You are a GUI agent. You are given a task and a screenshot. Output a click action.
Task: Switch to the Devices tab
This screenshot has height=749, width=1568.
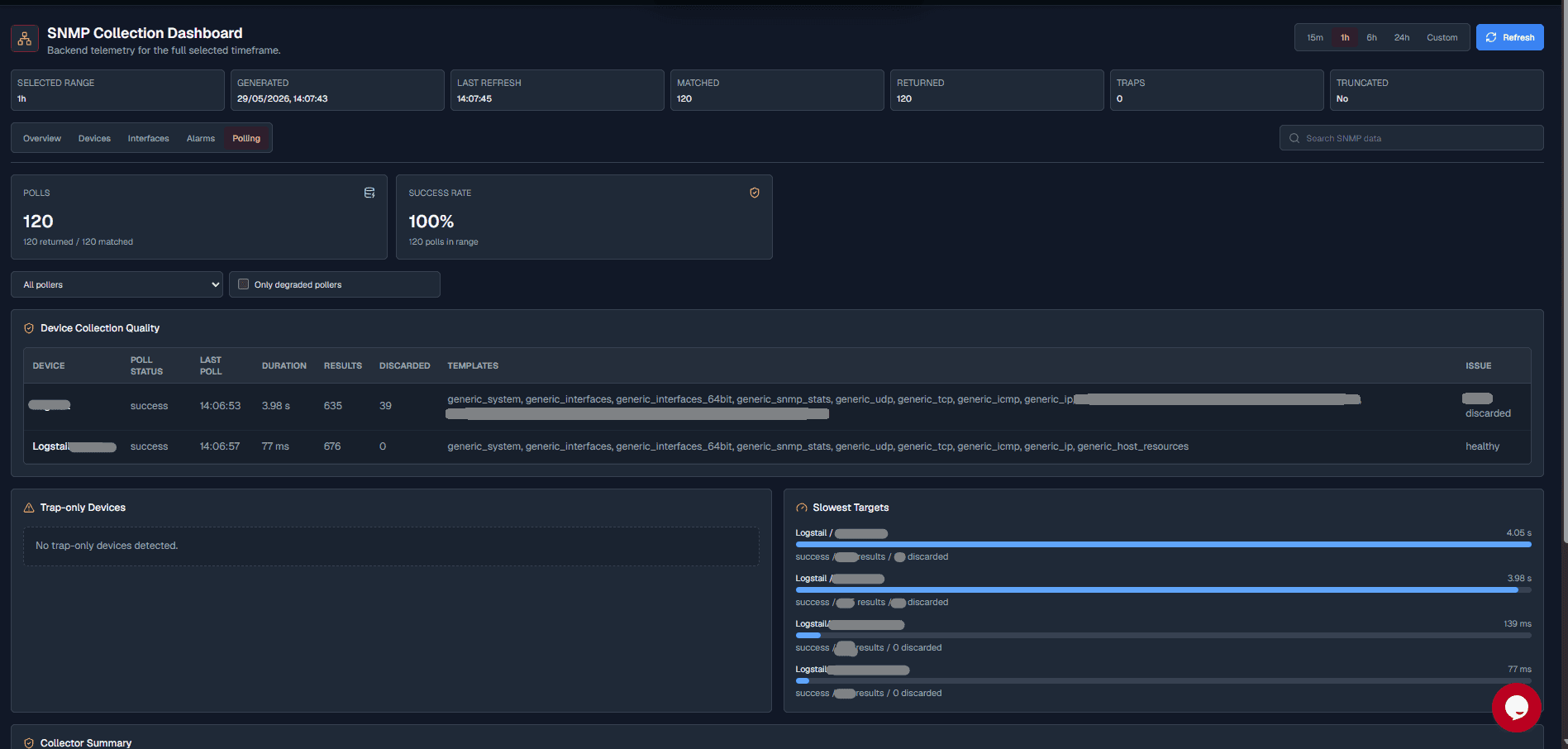pos(94,138)
